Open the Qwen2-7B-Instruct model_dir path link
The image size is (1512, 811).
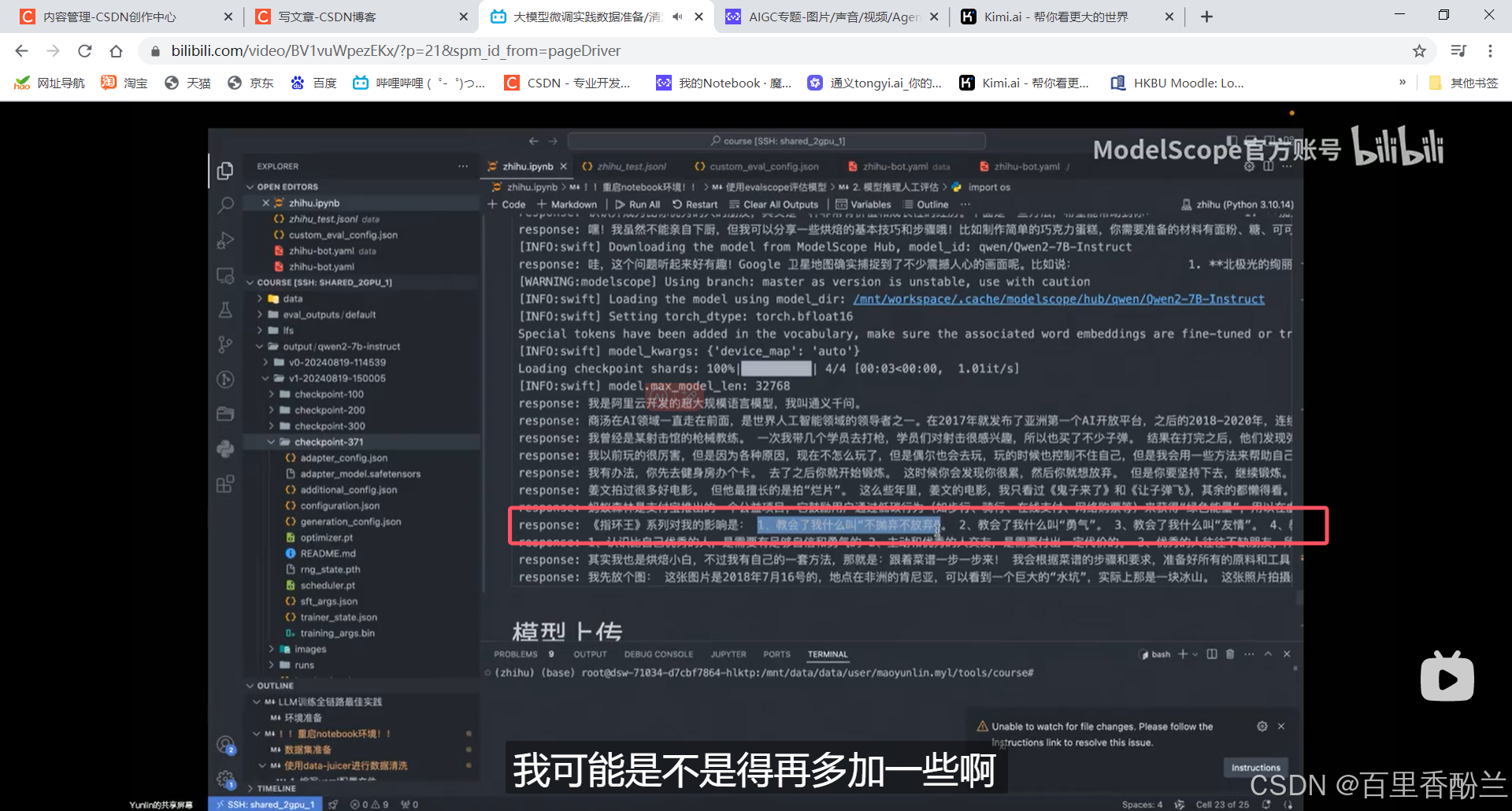[1058, 299]
